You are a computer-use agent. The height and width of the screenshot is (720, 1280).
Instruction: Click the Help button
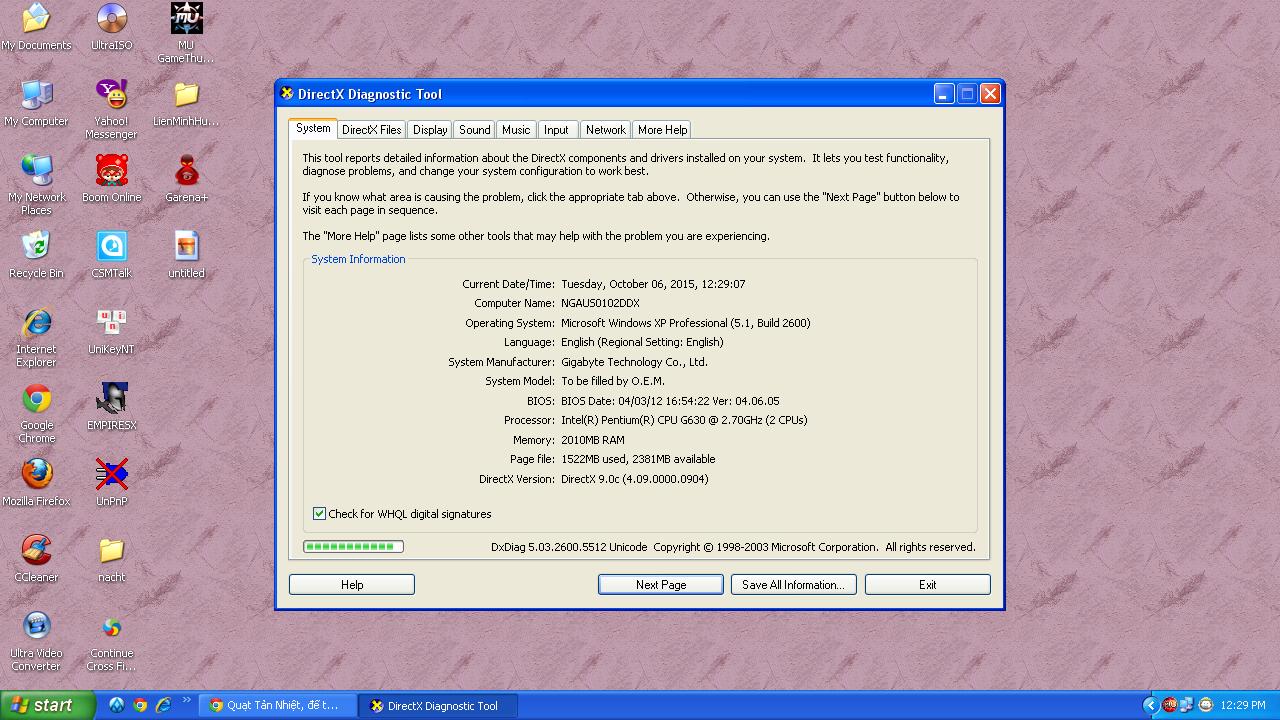point(352,585)
